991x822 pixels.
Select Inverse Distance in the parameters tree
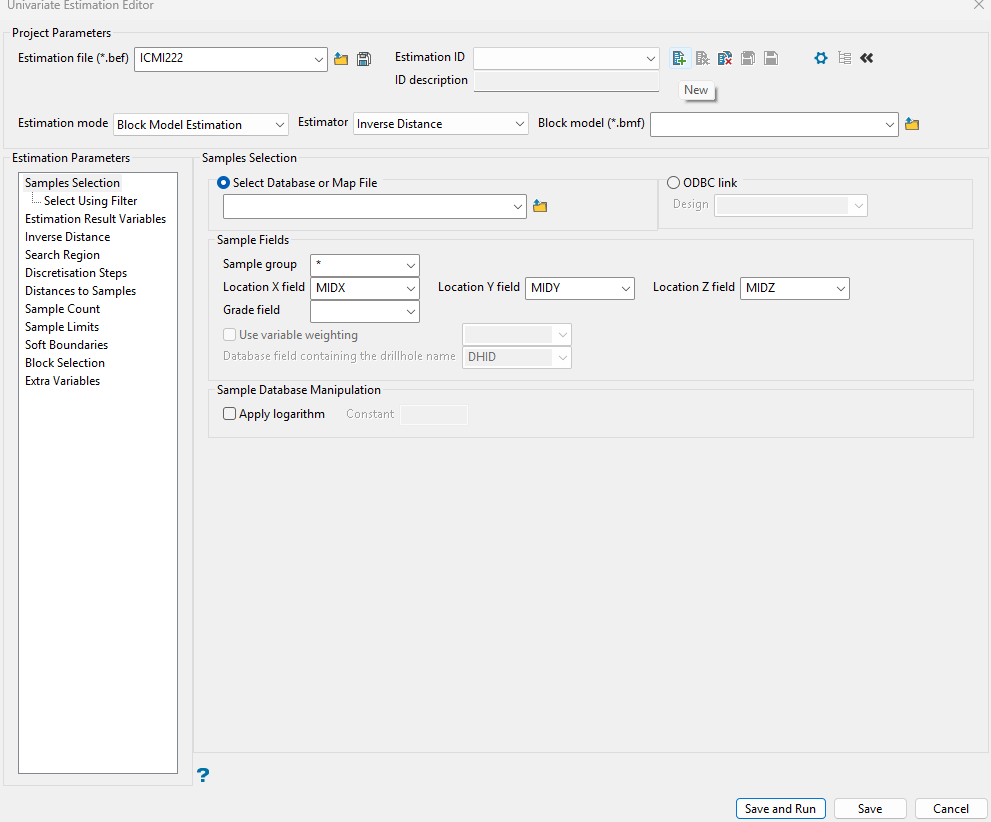click(x=68, y=237)
